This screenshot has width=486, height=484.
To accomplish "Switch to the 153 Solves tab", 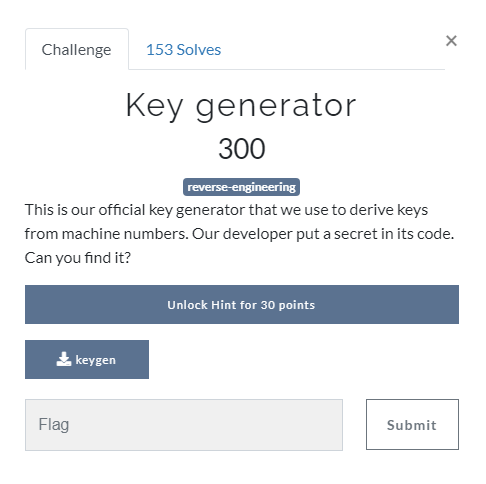I will point(184,50).
